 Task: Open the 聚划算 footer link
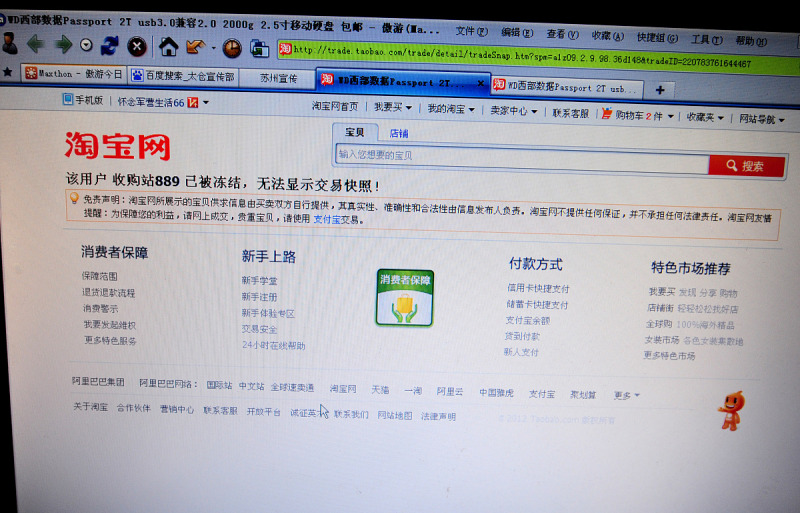[x=583, y=395]
